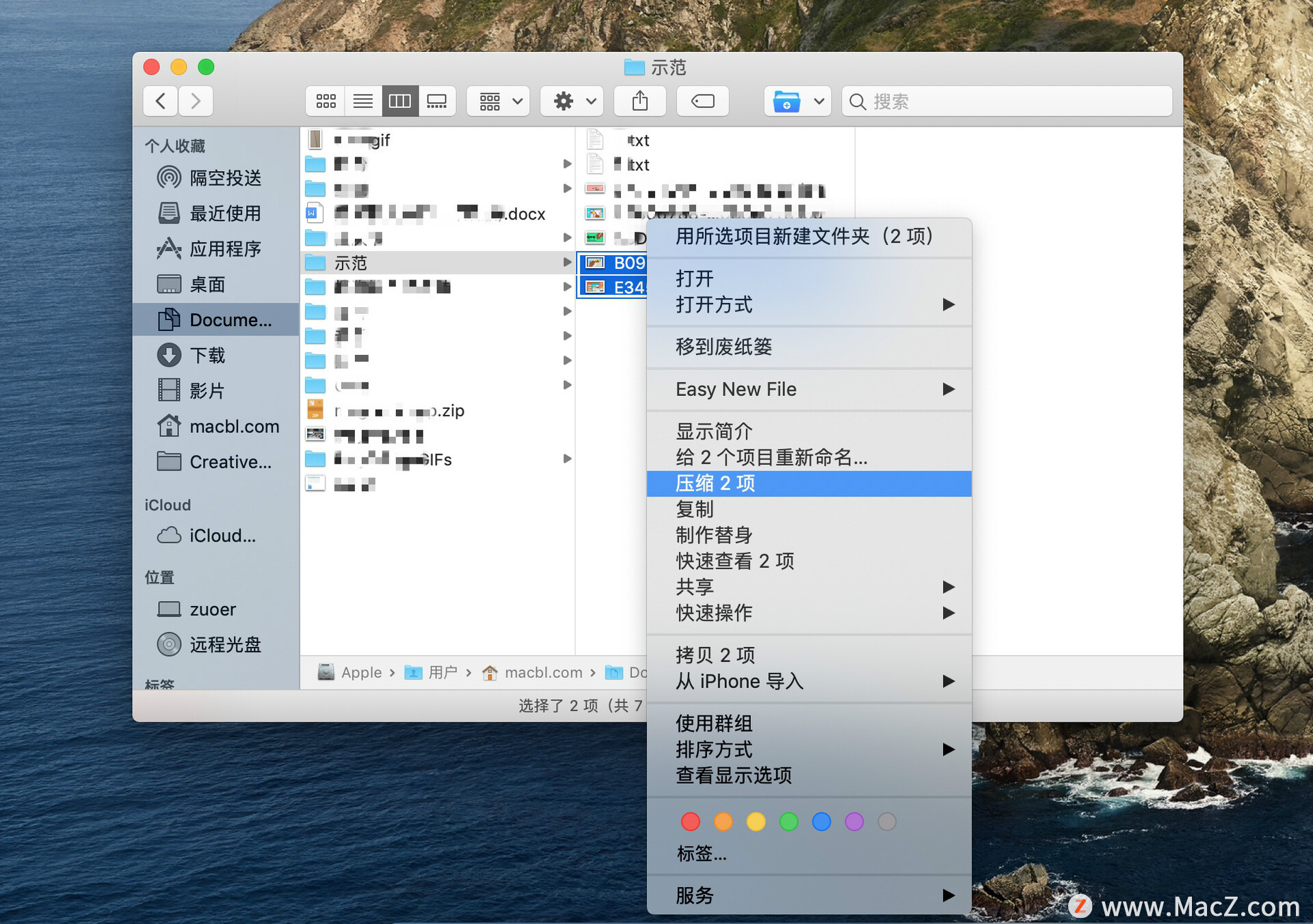Open Applications (应用程序) in sidebar

[x=216, y=249]
